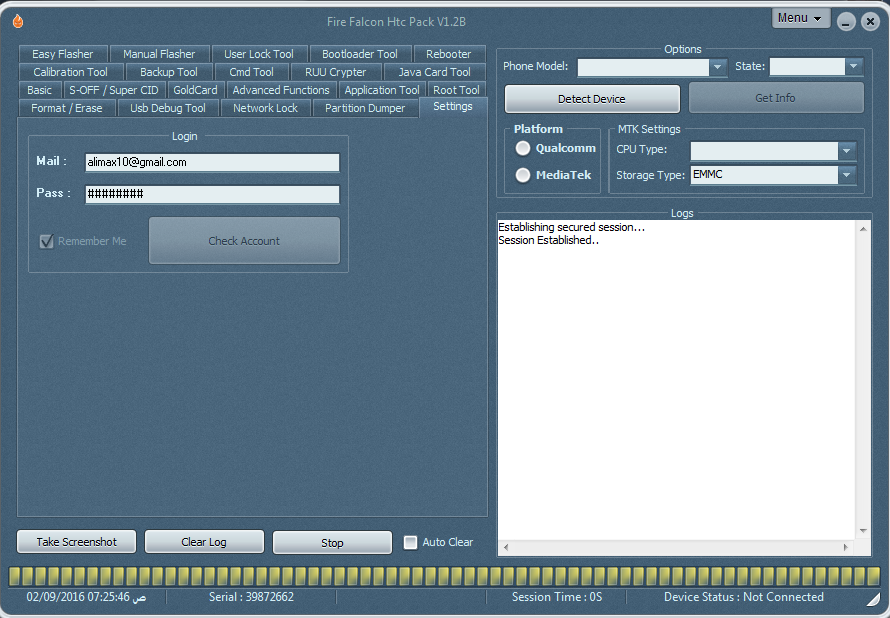Expand the Phone Model dropdown
890x618 pixels.
pos(717,67)
